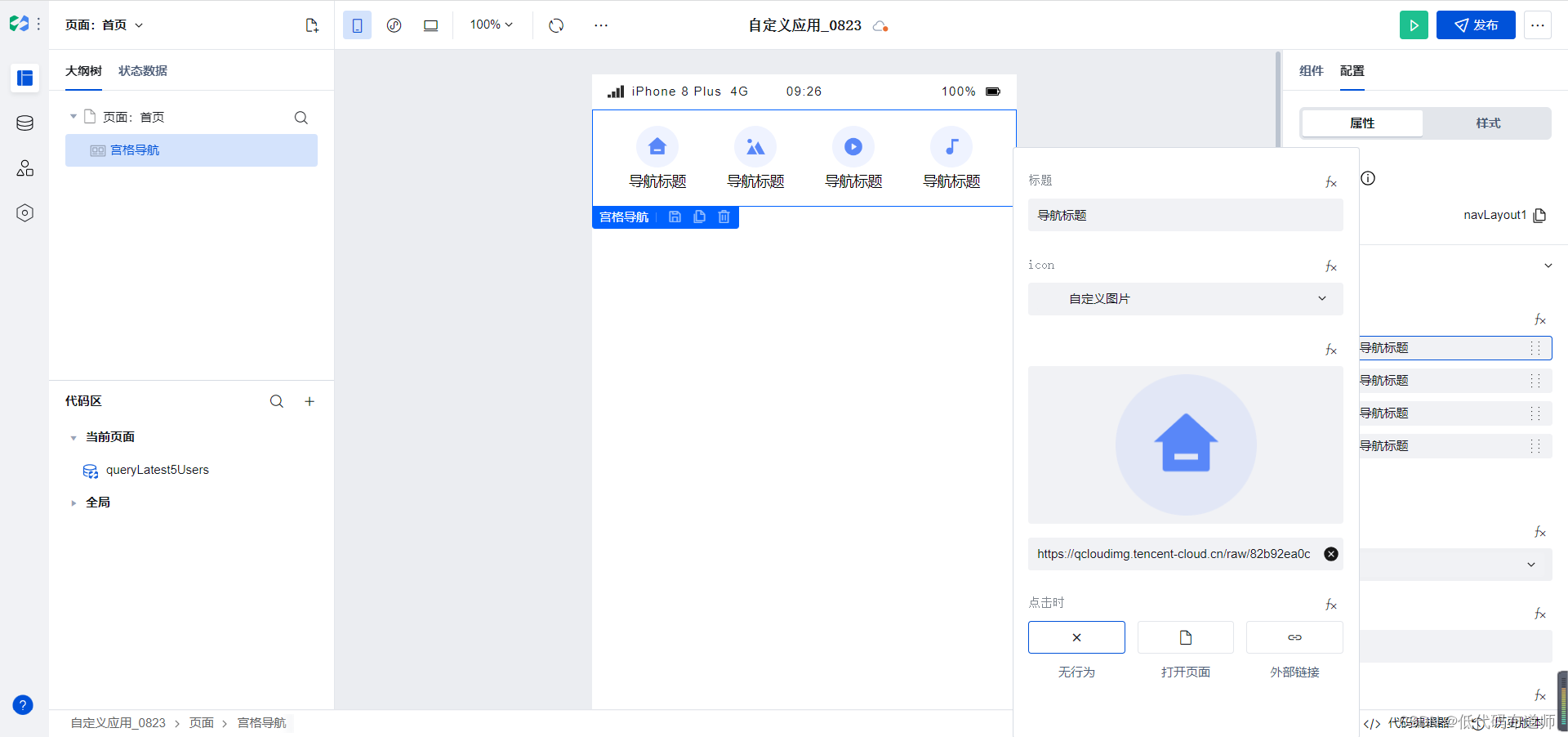Switch to 大纲树 tab
Viewport: 1568px width, 737px height.
pyautogui.click(x=83, y=71)
